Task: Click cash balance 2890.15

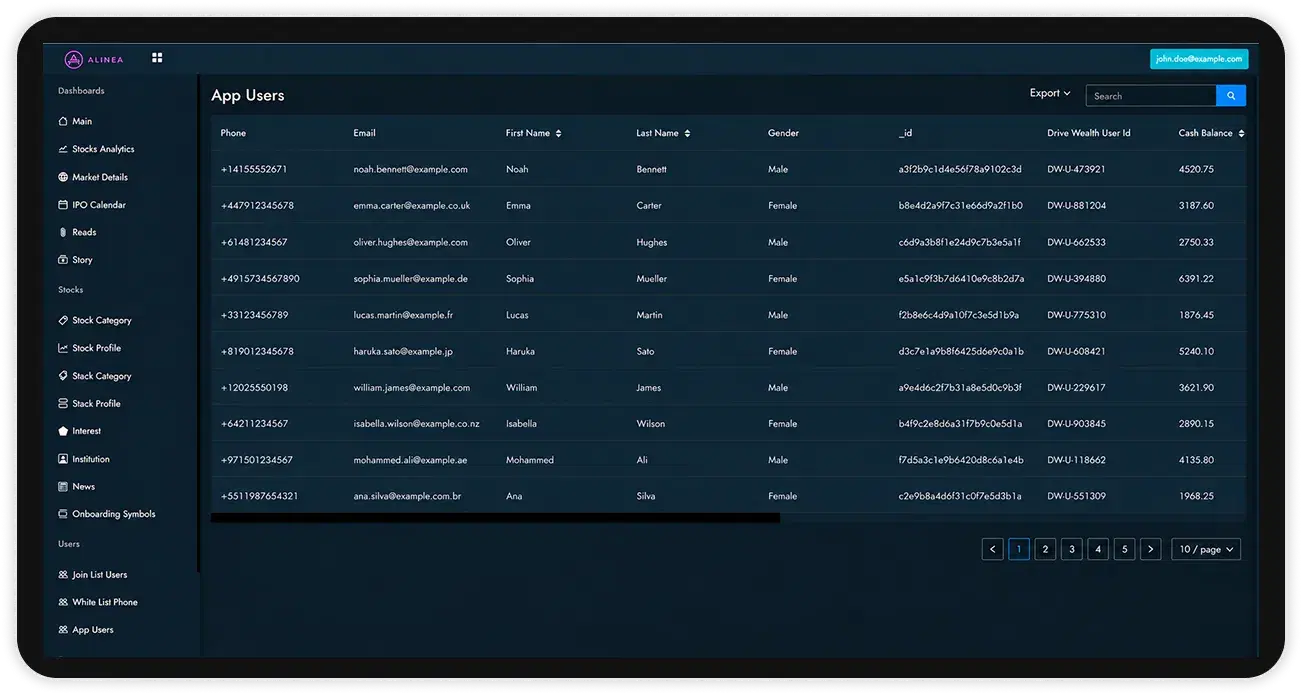Action: tap(1196, 424)
